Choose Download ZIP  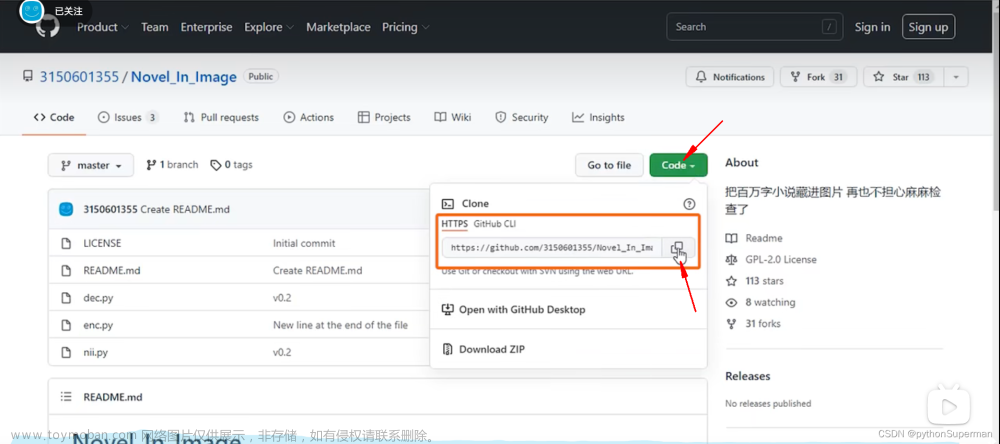click(483, 350)
